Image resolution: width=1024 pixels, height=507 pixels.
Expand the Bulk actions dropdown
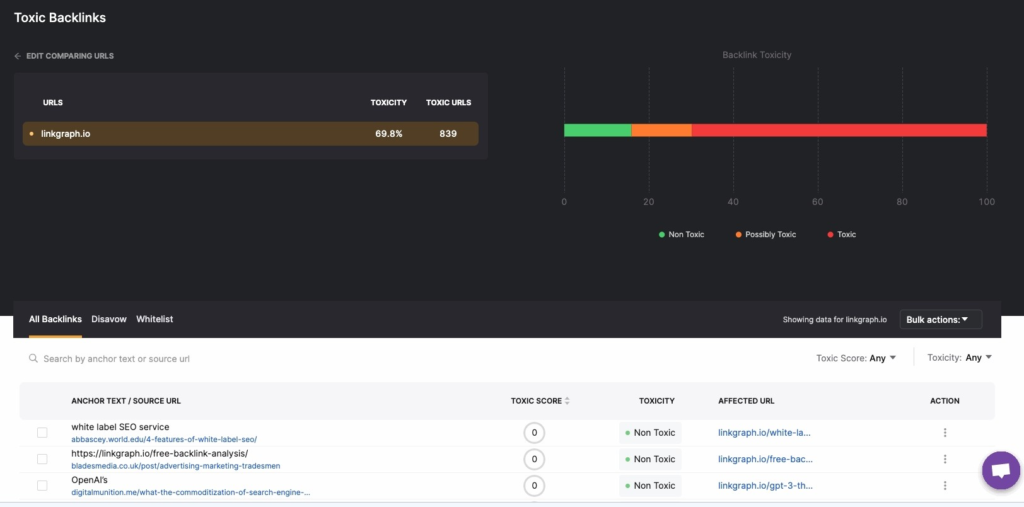click(x=940, y=320)
